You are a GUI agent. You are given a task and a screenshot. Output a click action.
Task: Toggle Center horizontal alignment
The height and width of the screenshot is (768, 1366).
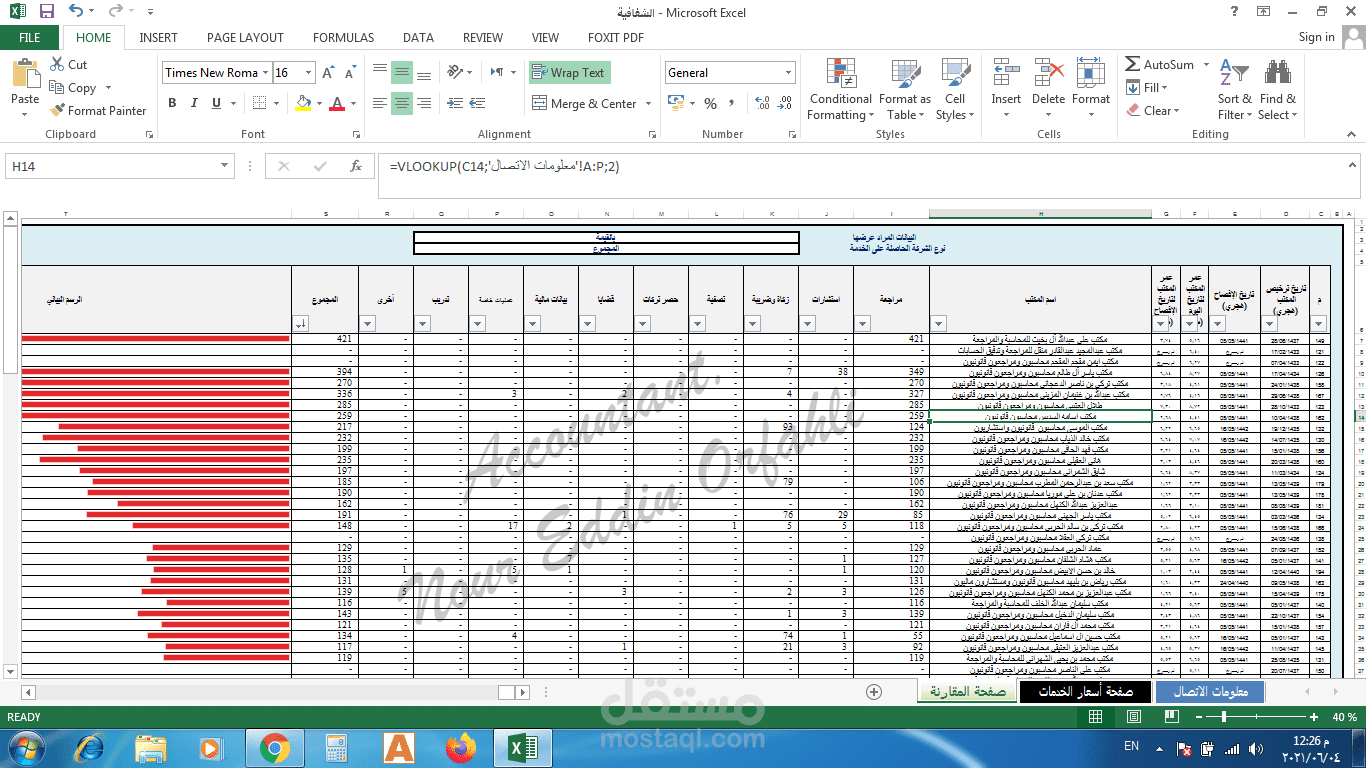401,103
